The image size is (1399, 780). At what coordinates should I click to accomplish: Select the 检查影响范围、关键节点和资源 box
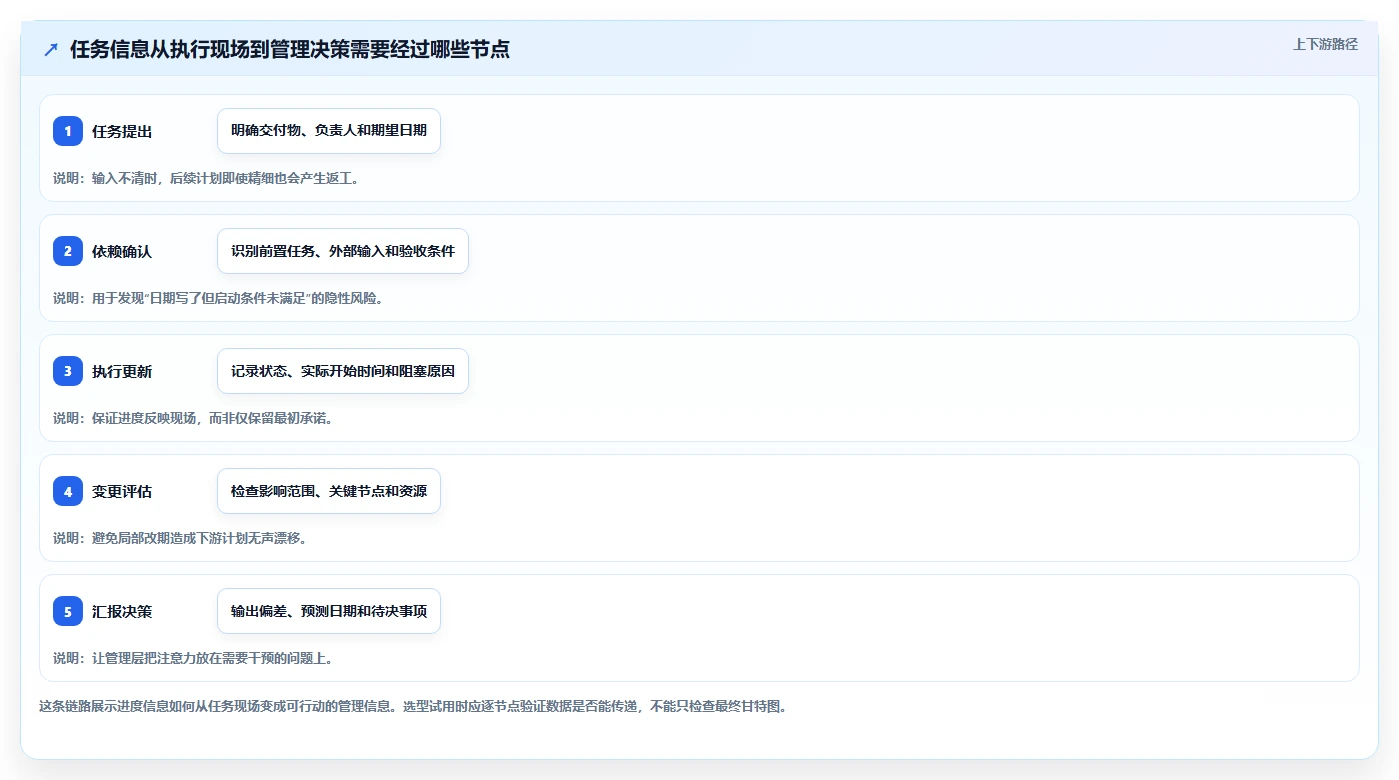tap(329, 491)
